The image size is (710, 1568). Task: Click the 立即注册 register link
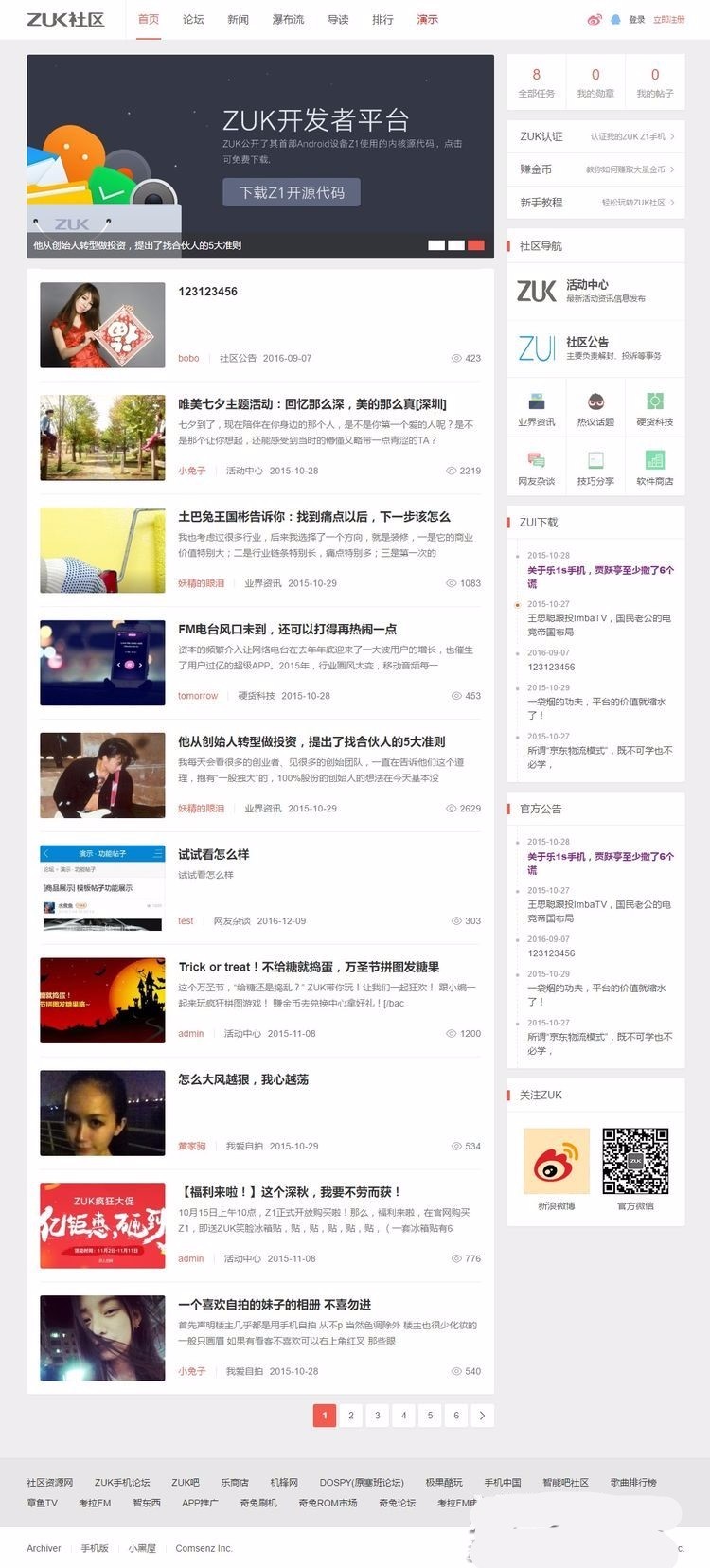coord(669,20)
